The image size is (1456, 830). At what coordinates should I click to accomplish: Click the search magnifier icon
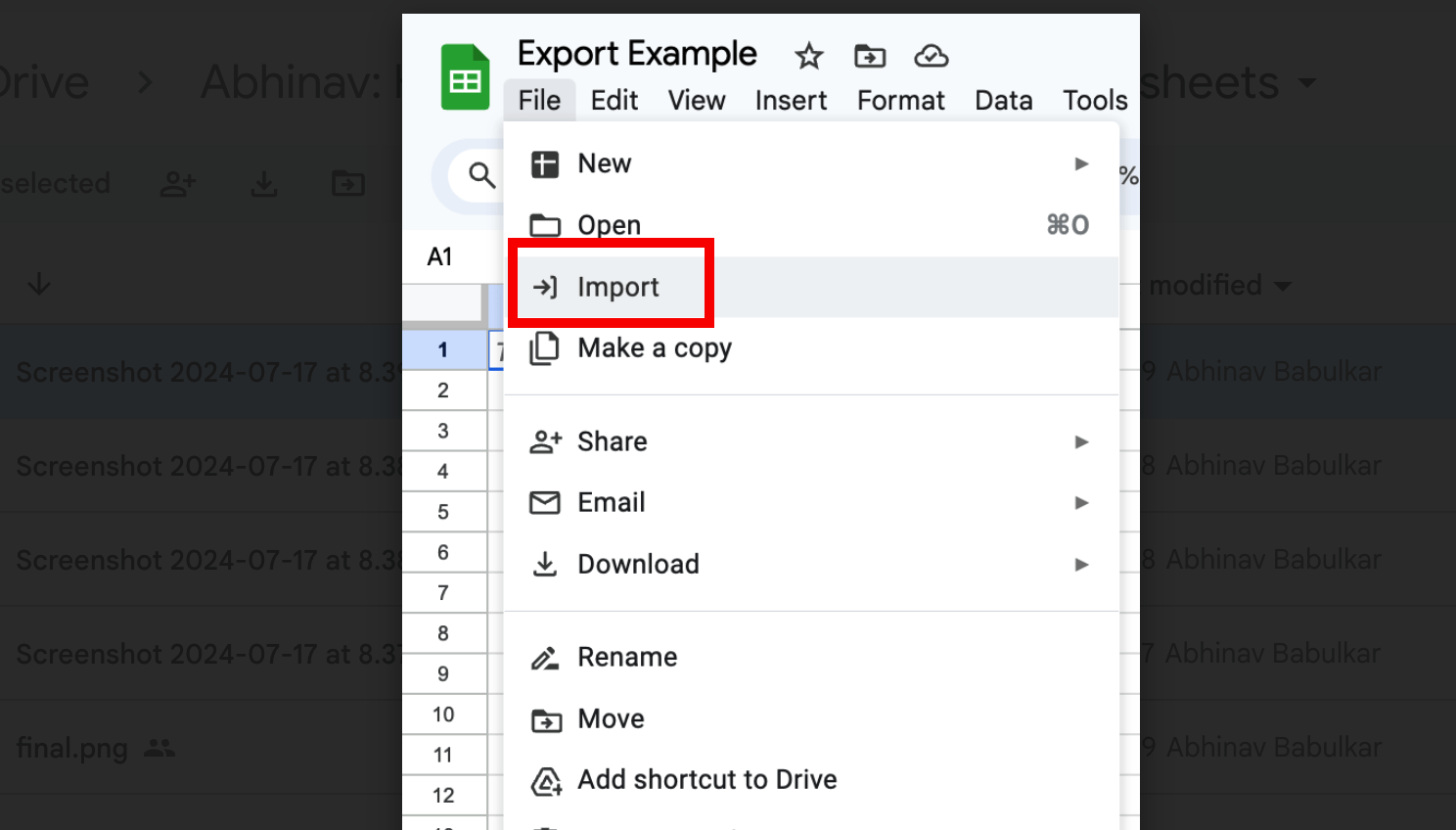pyautogui.click(x=481, y=175)
